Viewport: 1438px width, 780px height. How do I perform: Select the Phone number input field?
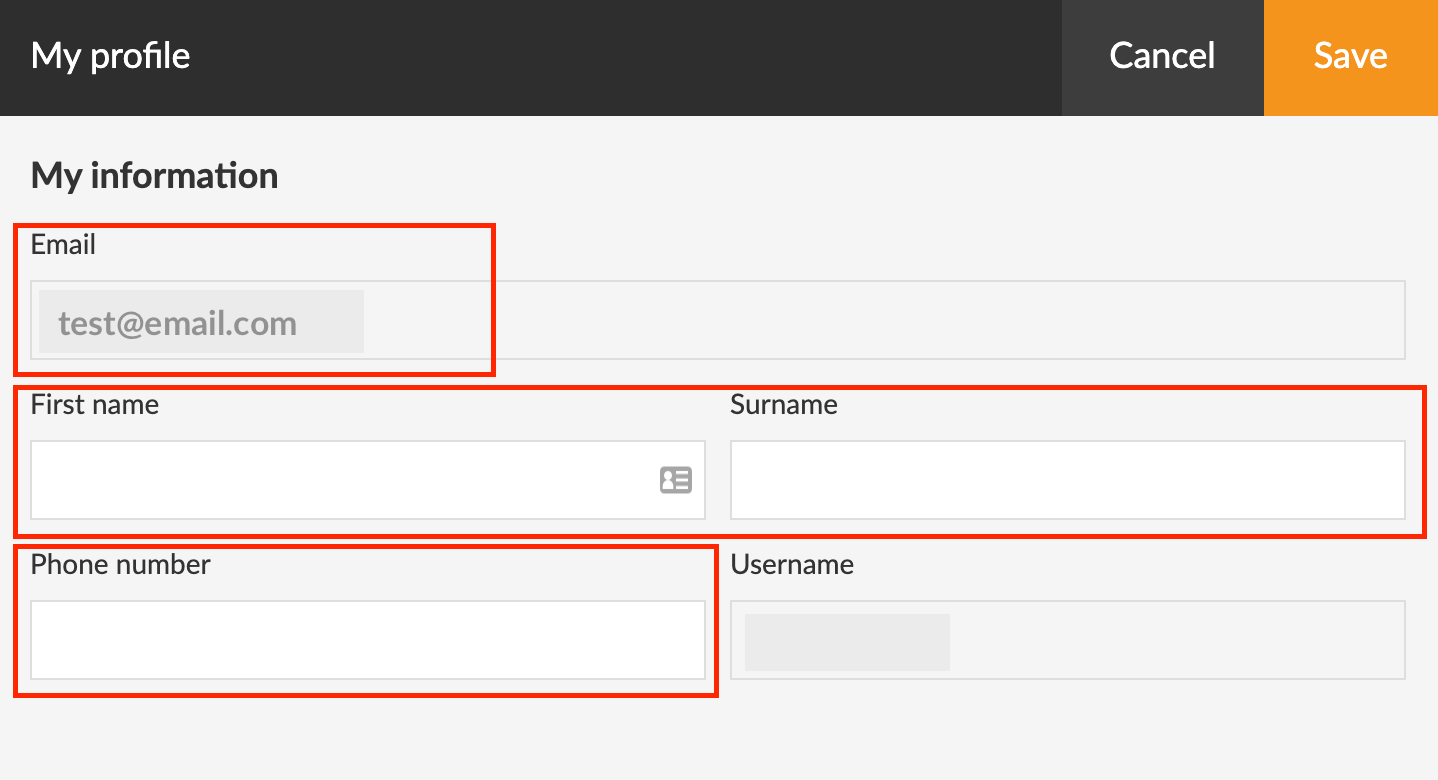click(x=367, y=640)
